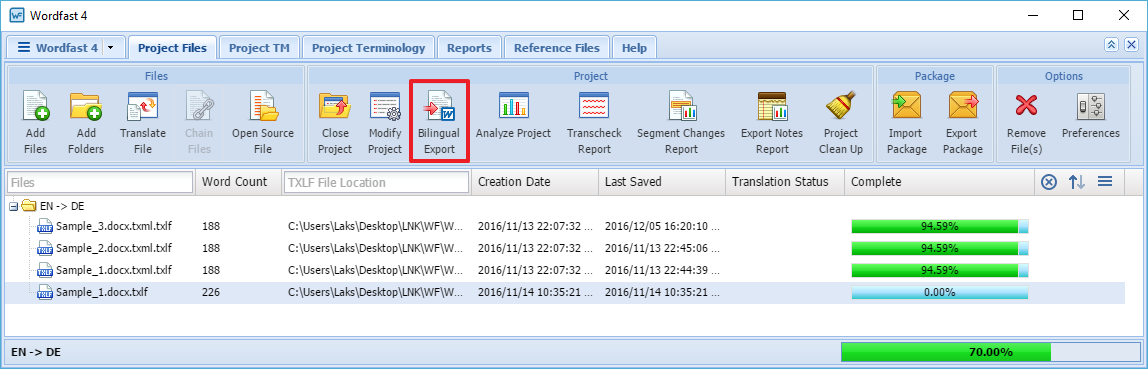The width and height of the screenshot is (1148, 369).
Task: Click the Translation Status column header
Action: tap(785, 182)
